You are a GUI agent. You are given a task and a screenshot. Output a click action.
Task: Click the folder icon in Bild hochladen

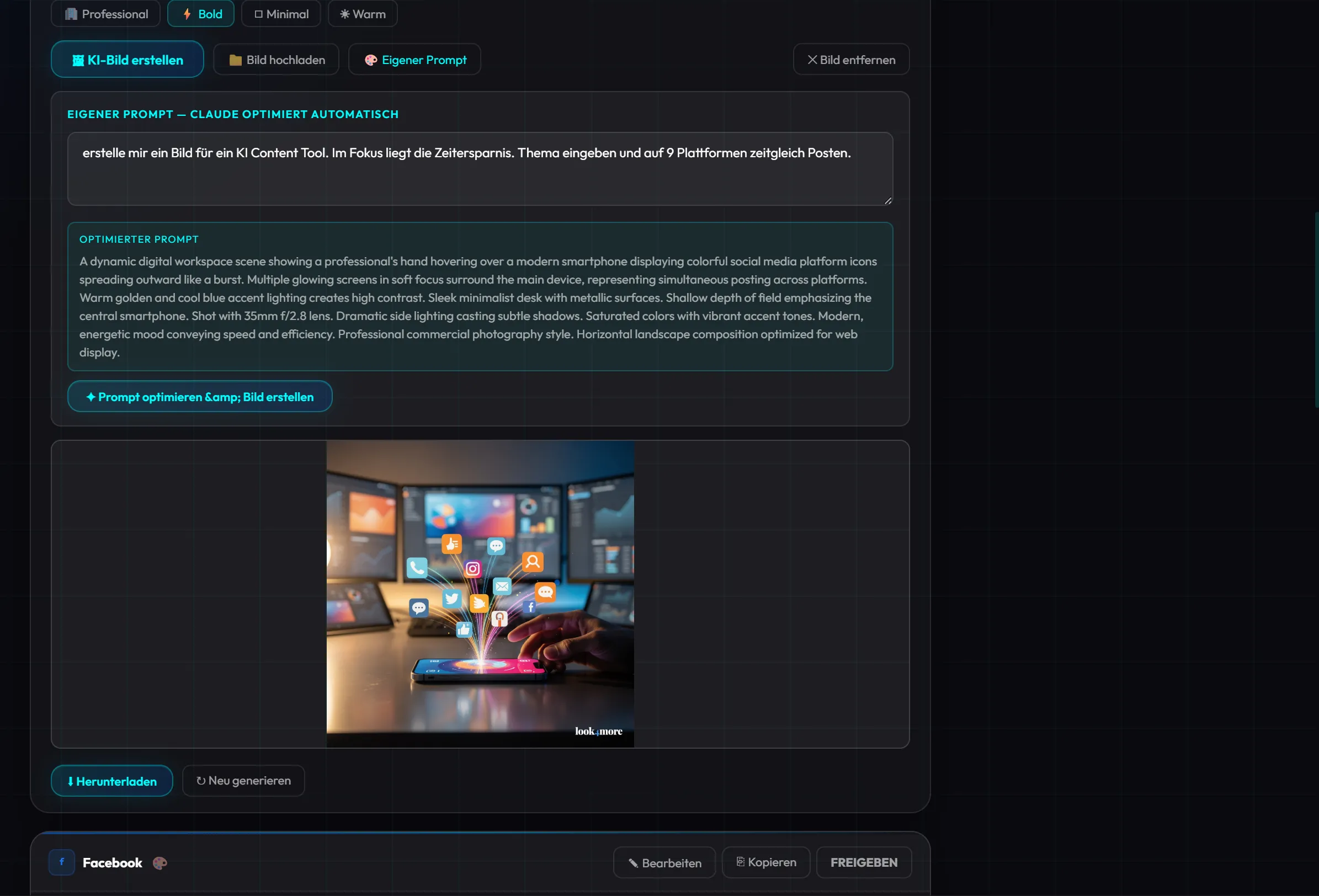coord(236,60)
